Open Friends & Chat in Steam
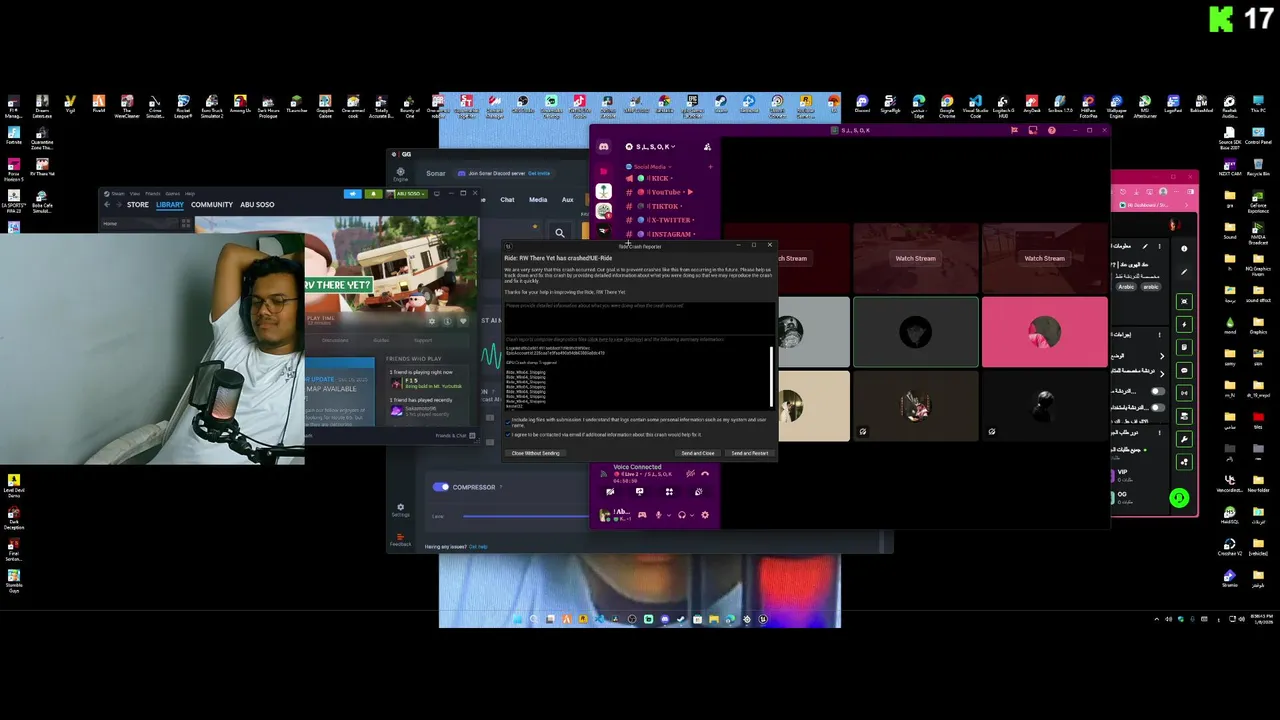 pos(454,435)
